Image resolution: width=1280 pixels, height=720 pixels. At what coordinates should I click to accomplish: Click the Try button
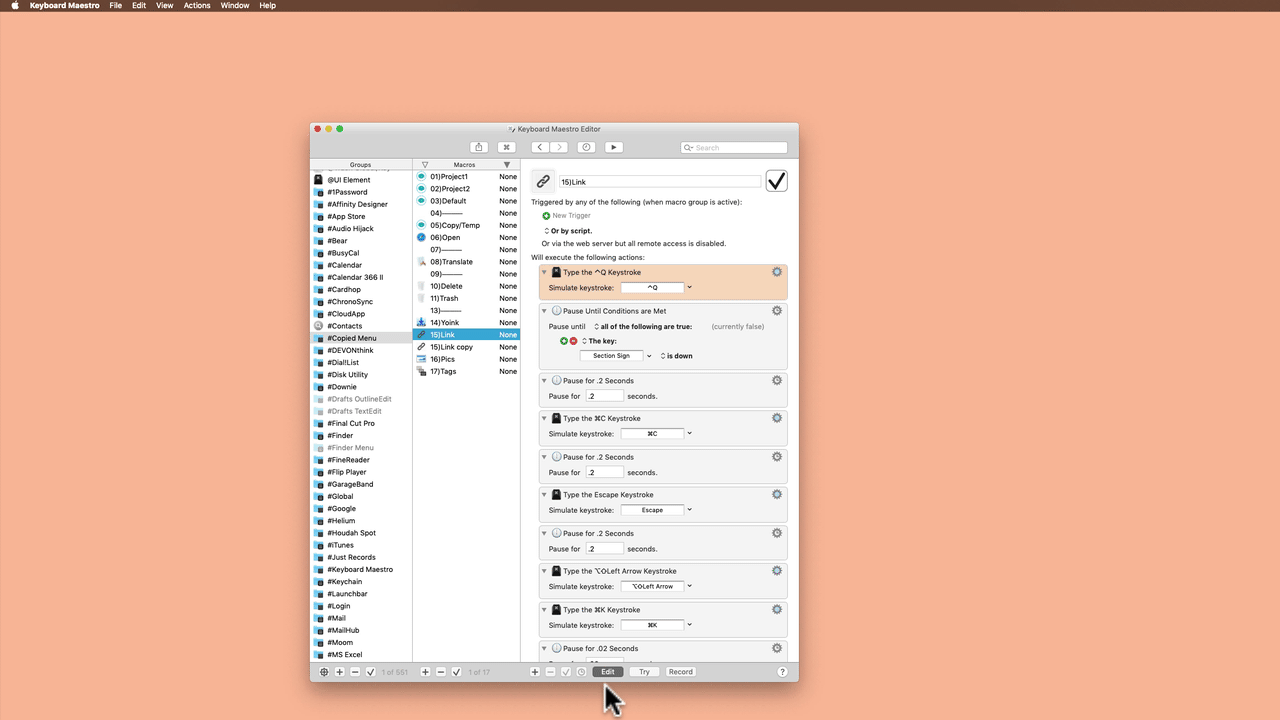[644, 672]
